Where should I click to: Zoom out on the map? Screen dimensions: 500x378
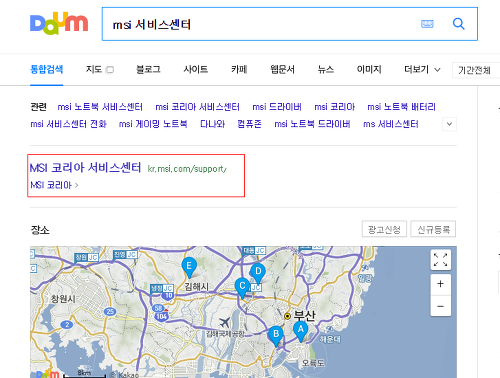click(x=441, y=306)
